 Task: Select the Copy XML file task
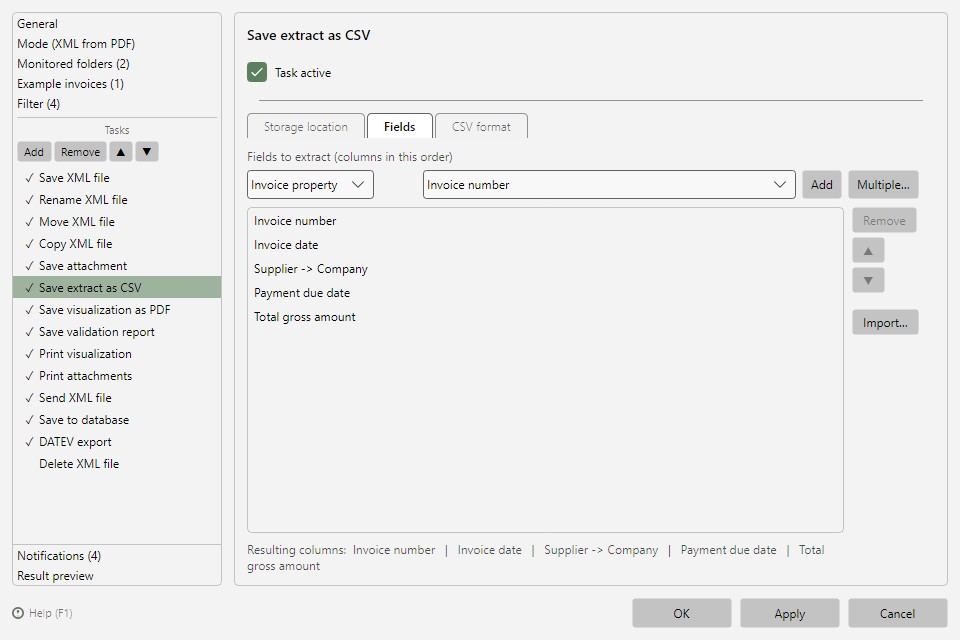point(117,244)
